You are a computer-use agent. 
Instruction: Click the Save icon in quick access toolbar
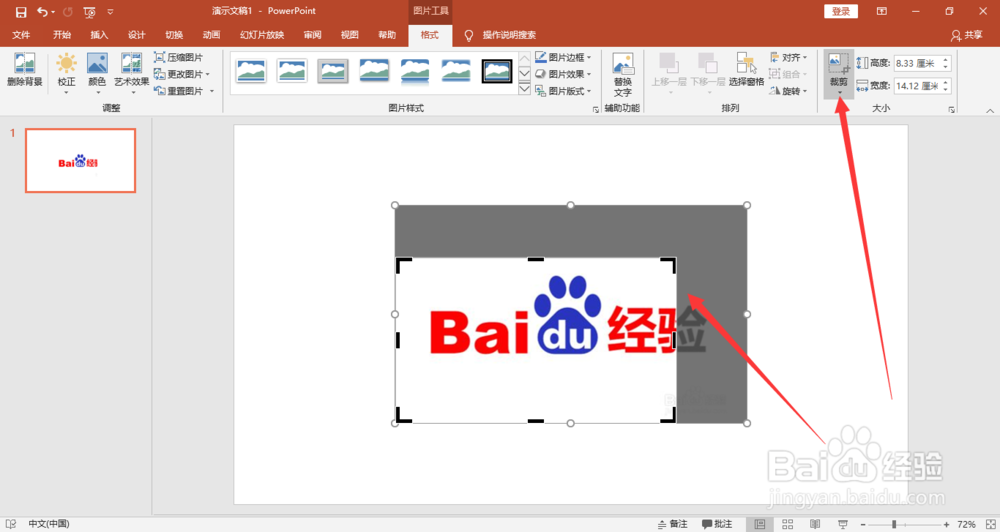tap(21, 12)
